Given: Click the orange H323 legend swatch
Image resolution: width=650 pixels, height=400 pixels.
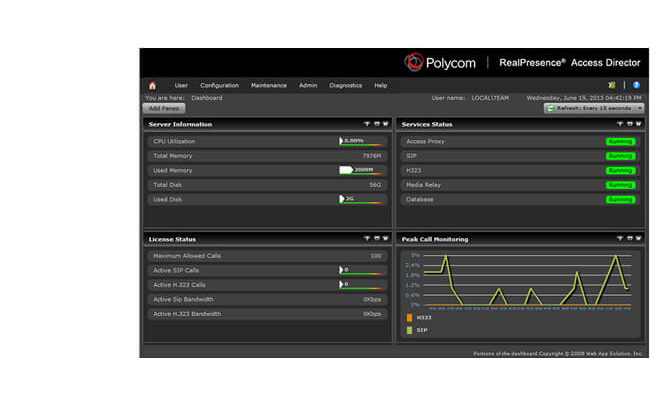Looking at the screenshot, I should [410, 318].
